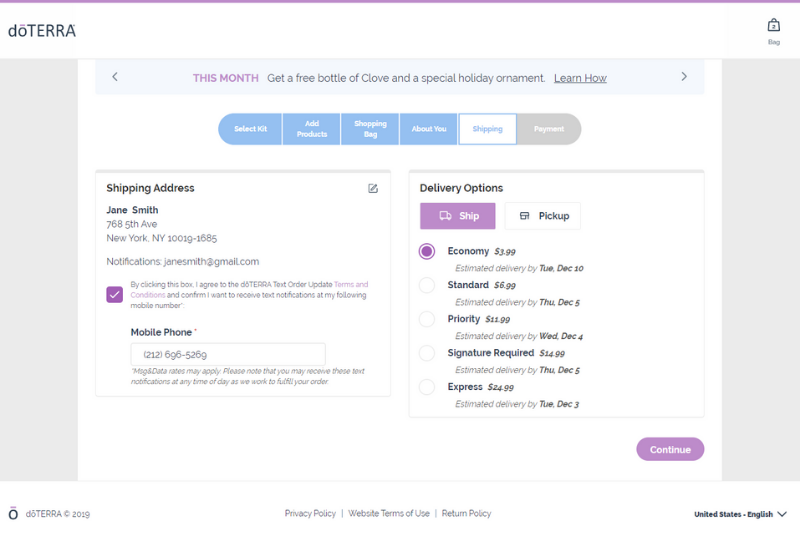Screen dimensions: 800x533
Task: Click the name Jane Smith
Action: pyautogui.click(x=132, y=210)
